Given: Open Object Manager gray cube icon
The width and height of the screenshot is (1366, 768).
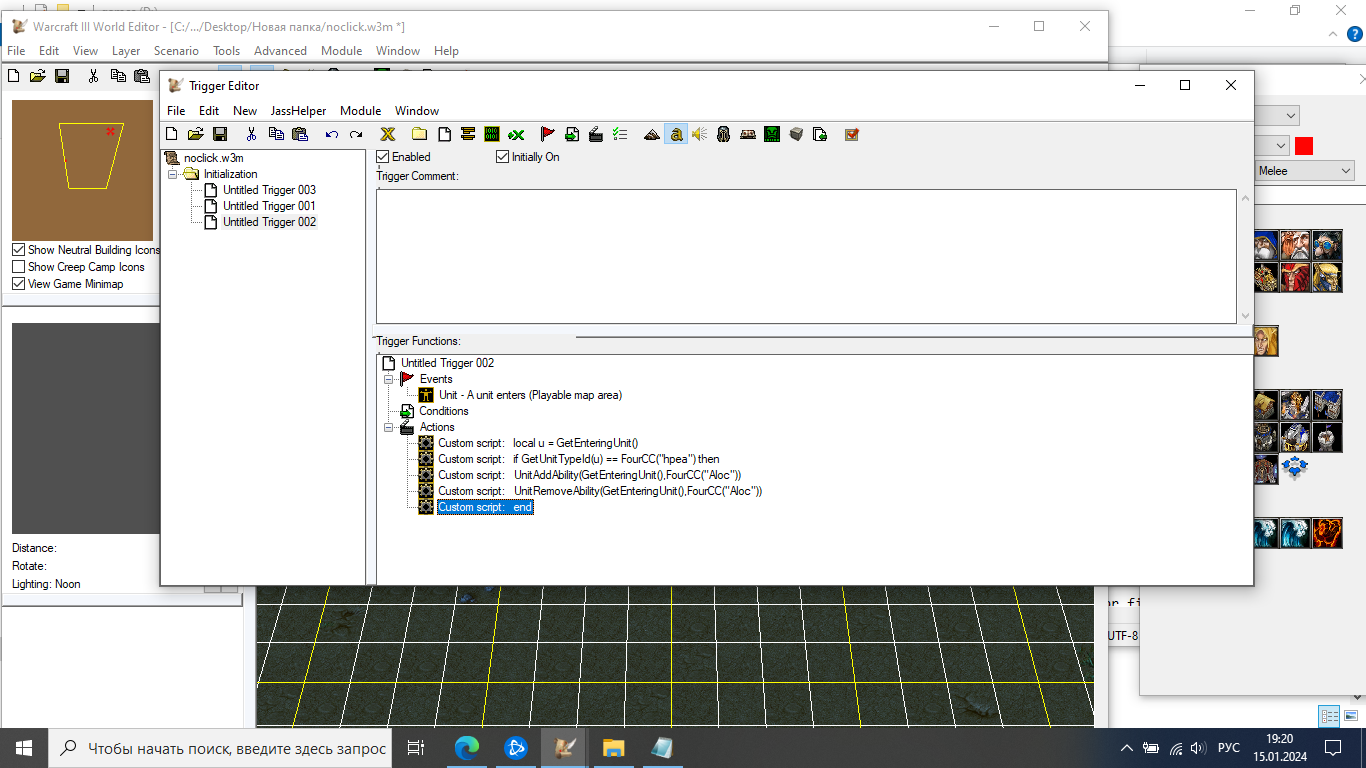Looking at the screenshot, I should 796,134.
